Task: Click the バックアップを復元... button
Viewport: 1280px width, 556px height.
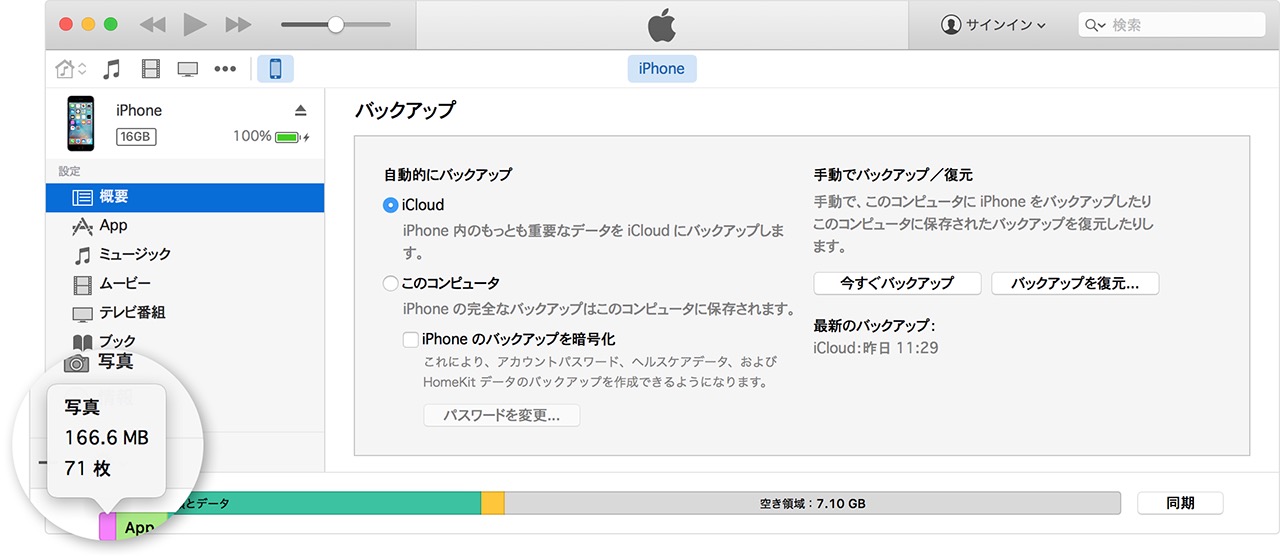Action: [1075, 283]
